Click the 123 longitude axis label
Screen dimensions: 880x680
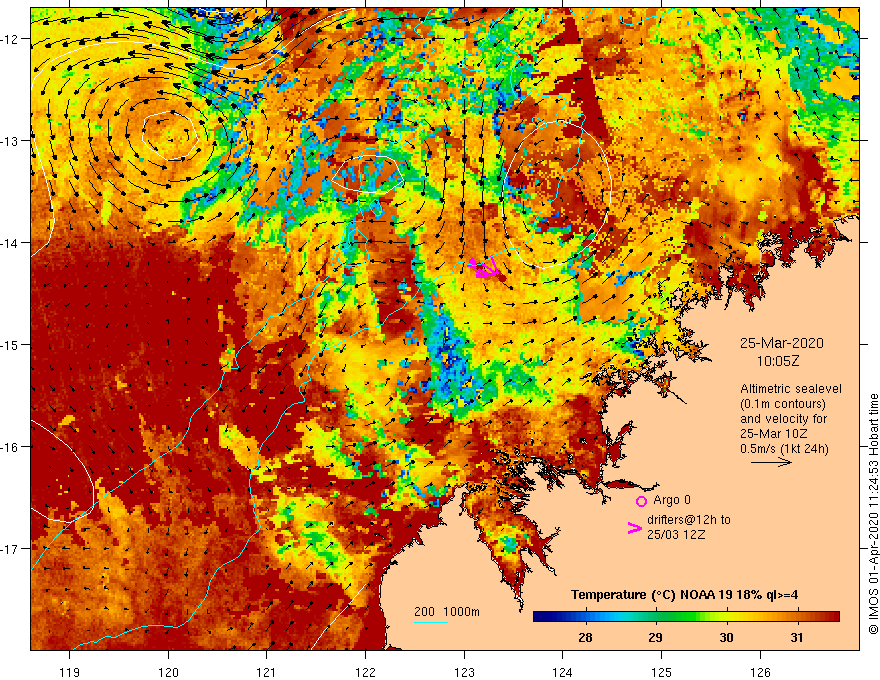click(464, 672)
